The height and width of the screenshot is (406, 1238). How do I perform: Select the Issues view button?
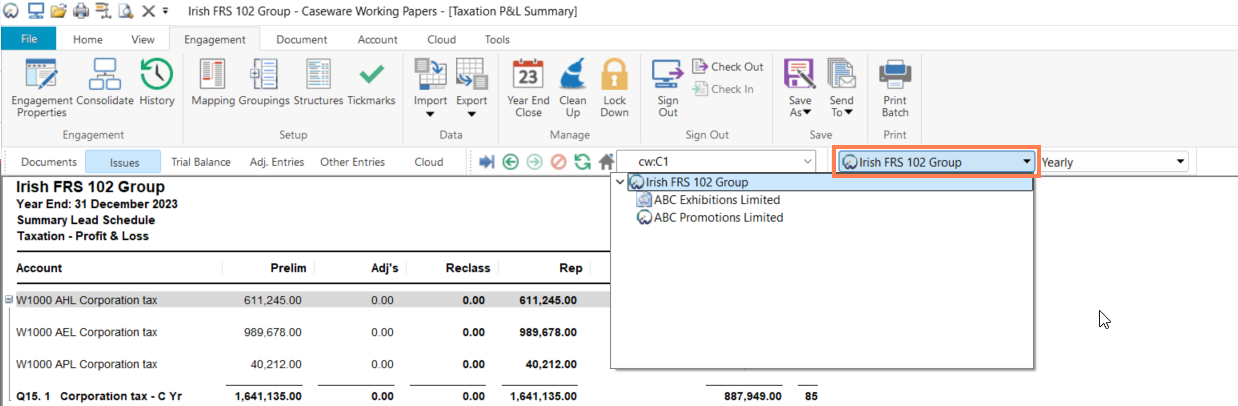coord(125,162)
